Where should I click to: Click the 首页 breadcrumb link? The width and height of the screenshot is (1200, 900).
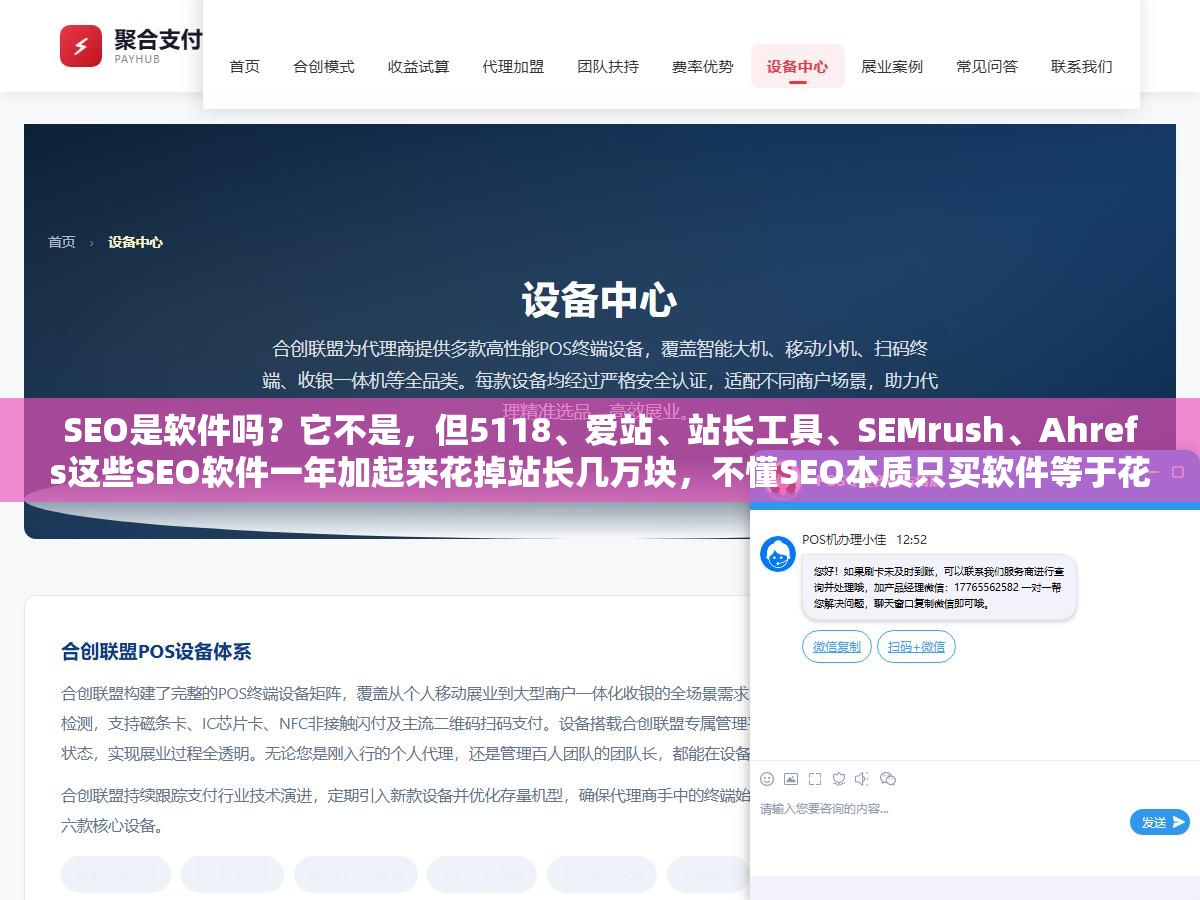(x=62, y=242)
